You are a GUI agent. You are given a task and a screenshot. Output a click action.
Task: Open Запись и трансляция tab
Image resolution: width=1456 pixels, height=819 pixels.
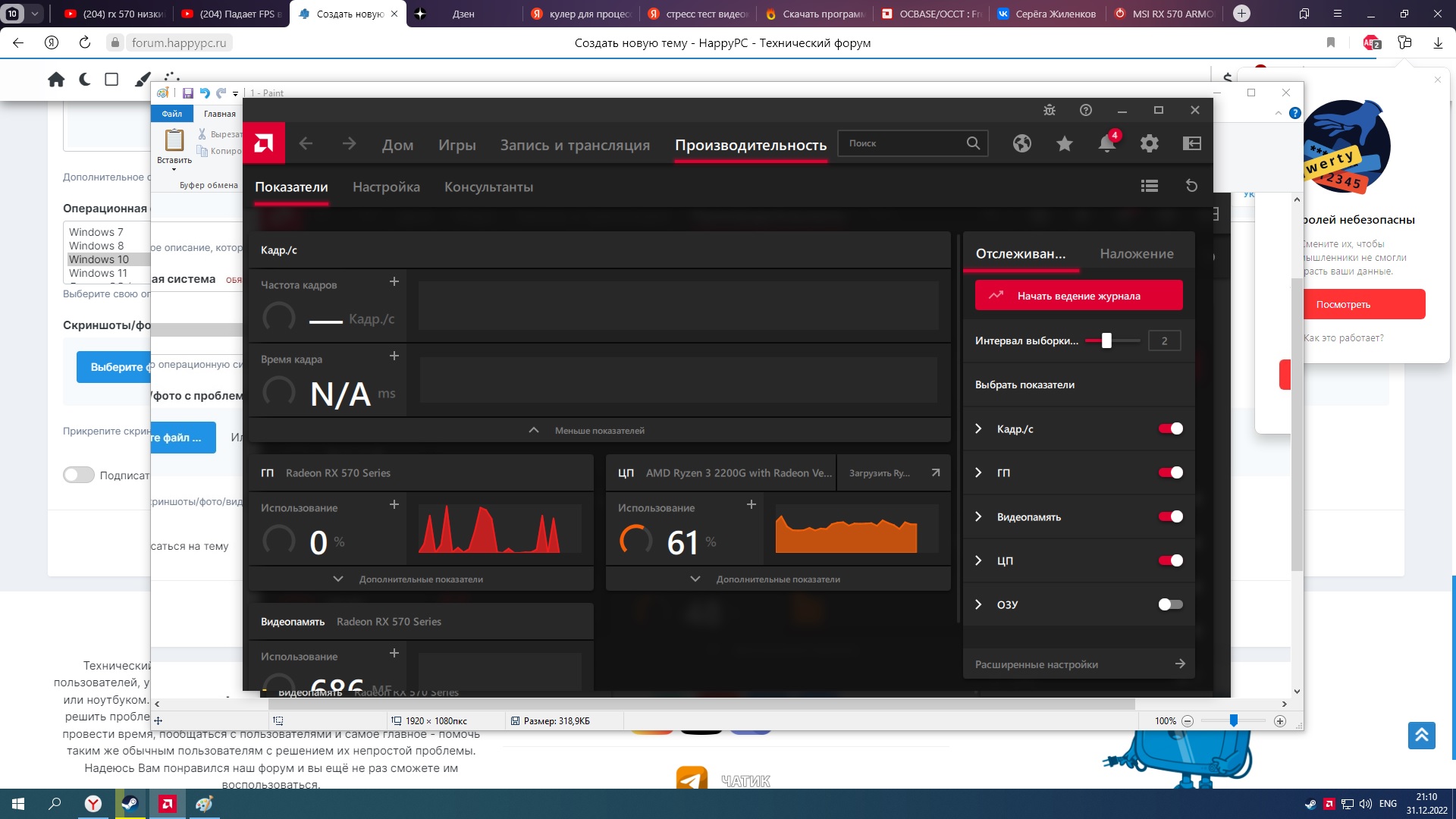575,145
